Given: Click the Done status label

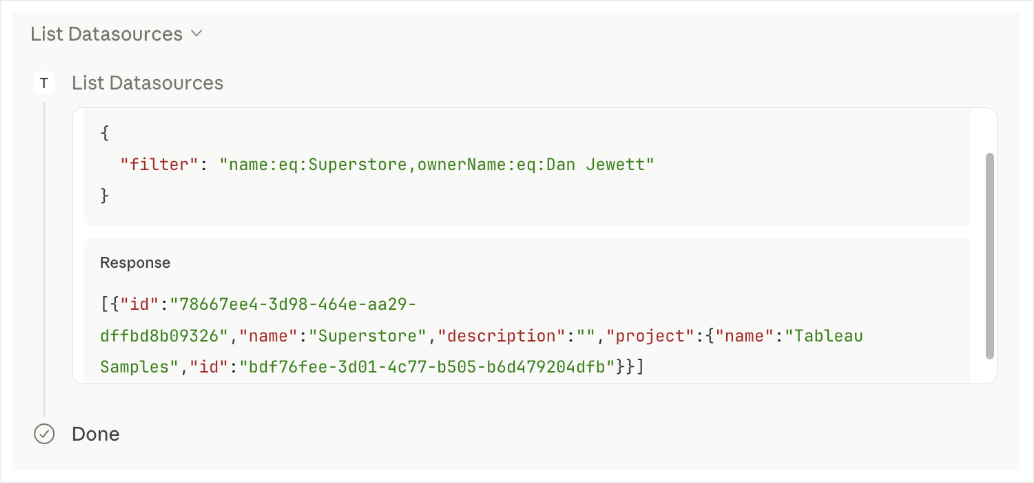Looking at the screenshot, I should [96, 434].
